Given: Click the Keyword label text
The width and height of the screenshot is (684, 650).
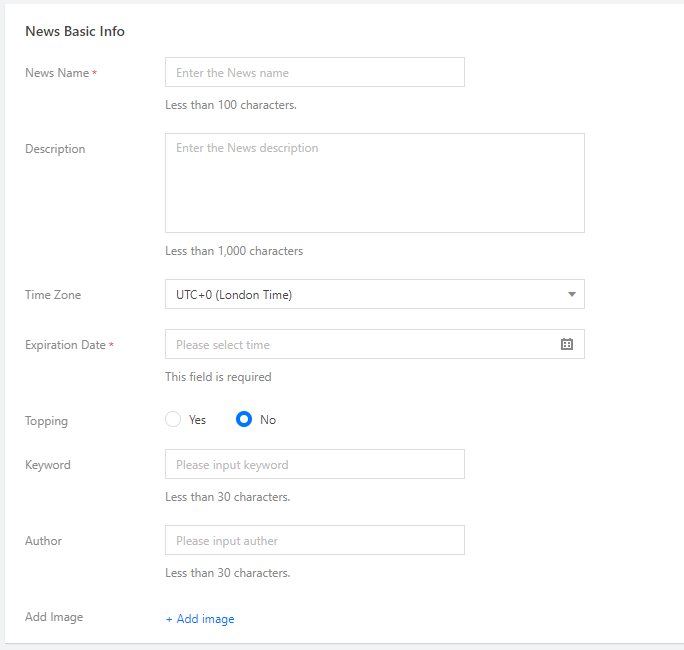Looking at the screenshot, I should tap(47, 465).
